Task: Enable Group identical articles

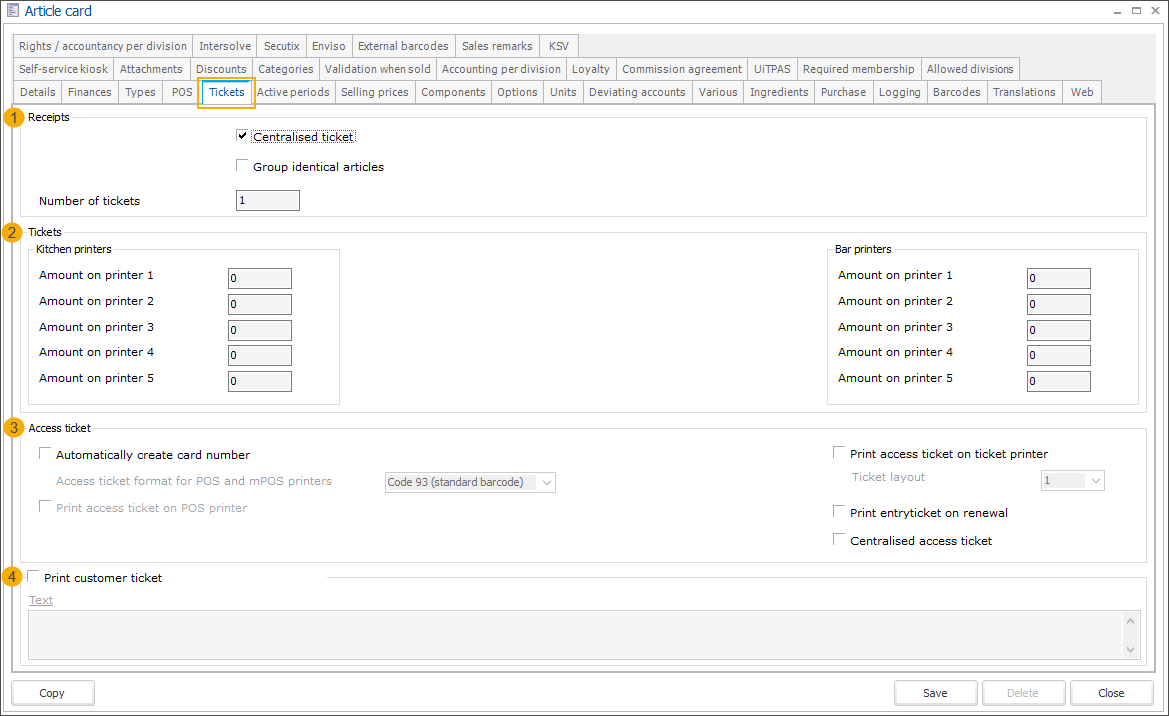Action: [x=242, y=166]
